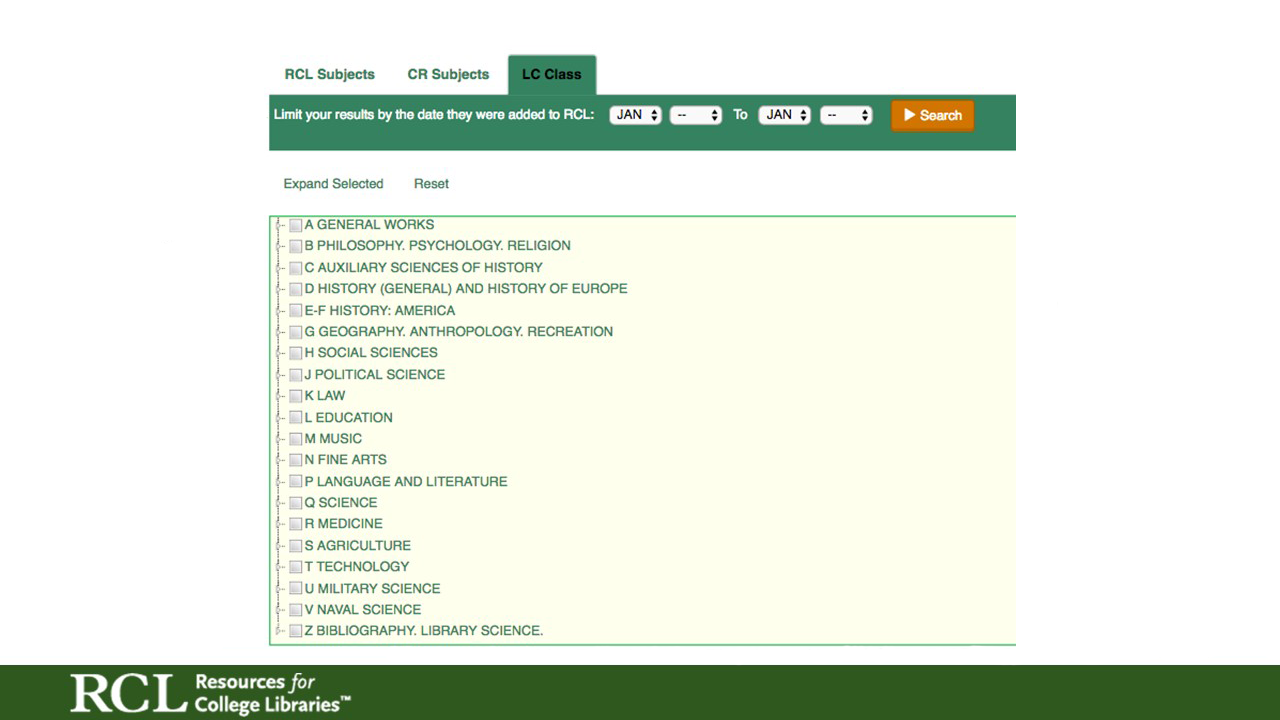
Task: Toggle the T TECHNOLOGY checkbox
Action: click(295, 567)
